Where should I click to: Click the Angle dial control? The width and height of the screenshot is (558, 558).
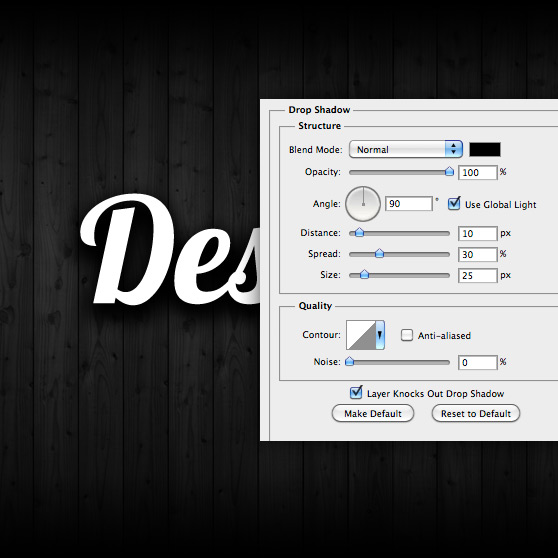click(x=363, y=204)
